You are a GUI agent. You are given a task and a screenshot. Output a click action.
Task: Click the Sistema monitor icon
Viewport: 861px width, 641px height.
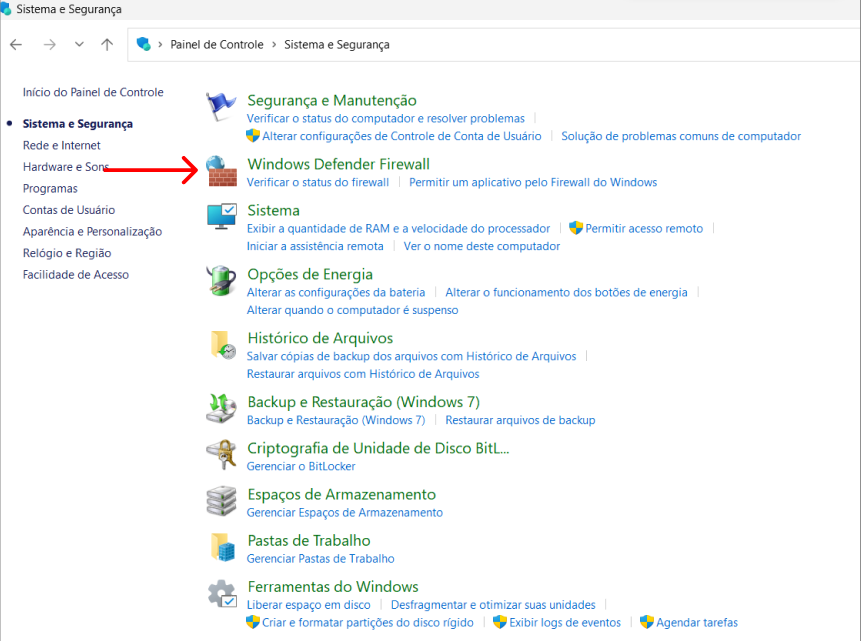pyautogui.click(x=222, y=218)
